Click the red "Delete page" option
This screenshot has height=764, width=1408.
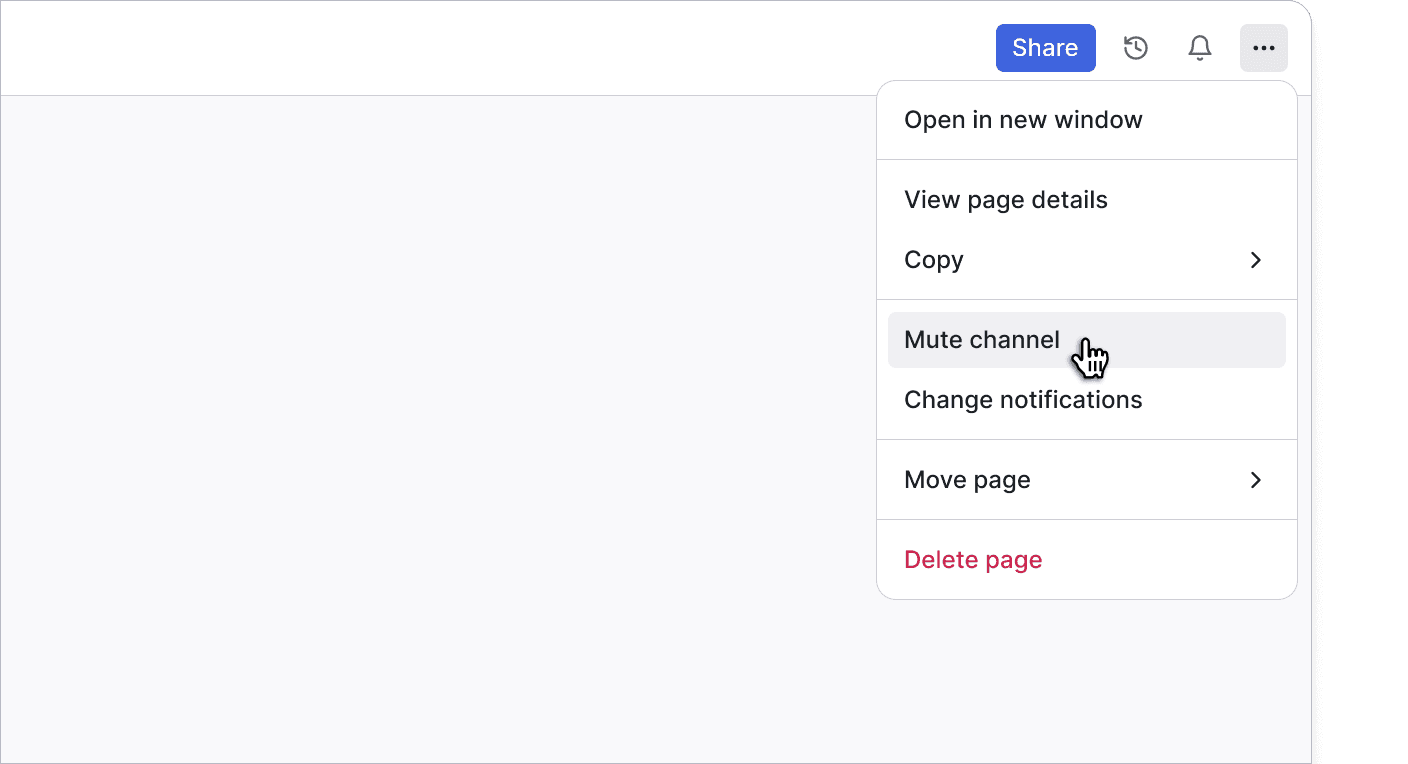tap(972, 559)
